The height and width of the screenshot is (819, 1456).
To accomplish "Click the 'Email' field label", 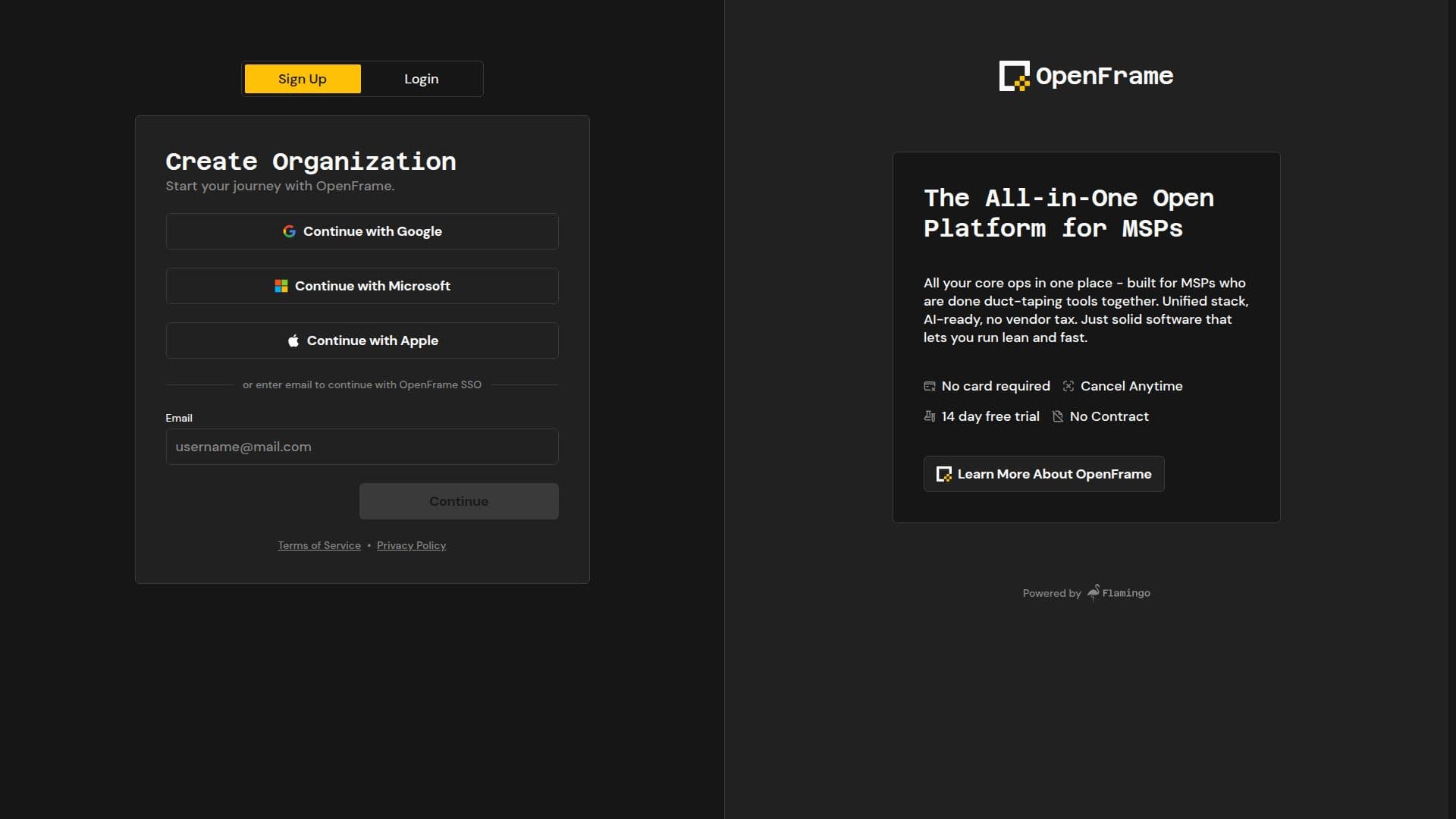I will (x=179, y=418).
